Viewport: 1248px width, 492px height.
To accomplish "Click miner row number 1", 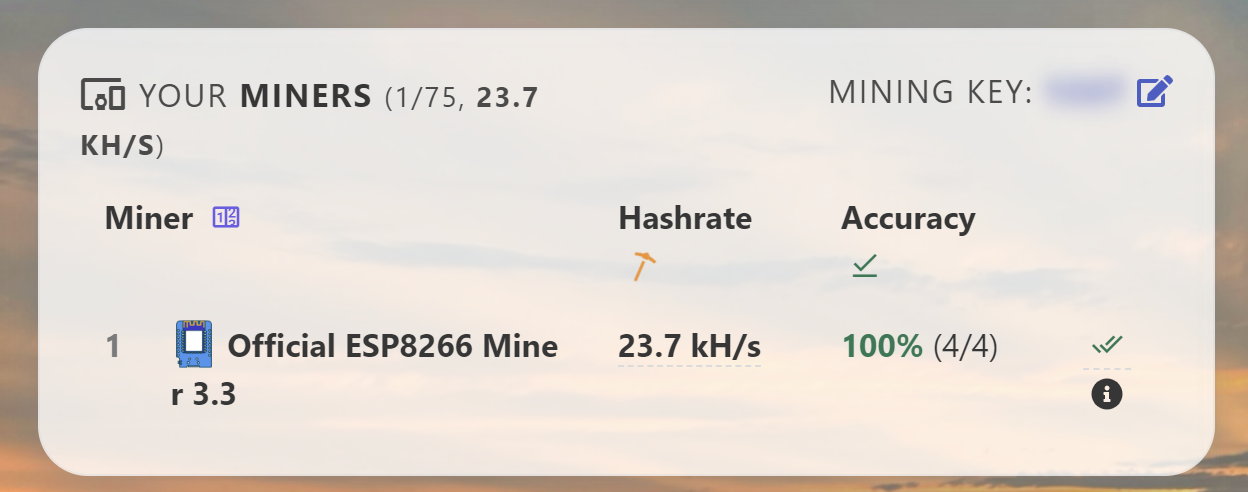I will coord(113,347).
